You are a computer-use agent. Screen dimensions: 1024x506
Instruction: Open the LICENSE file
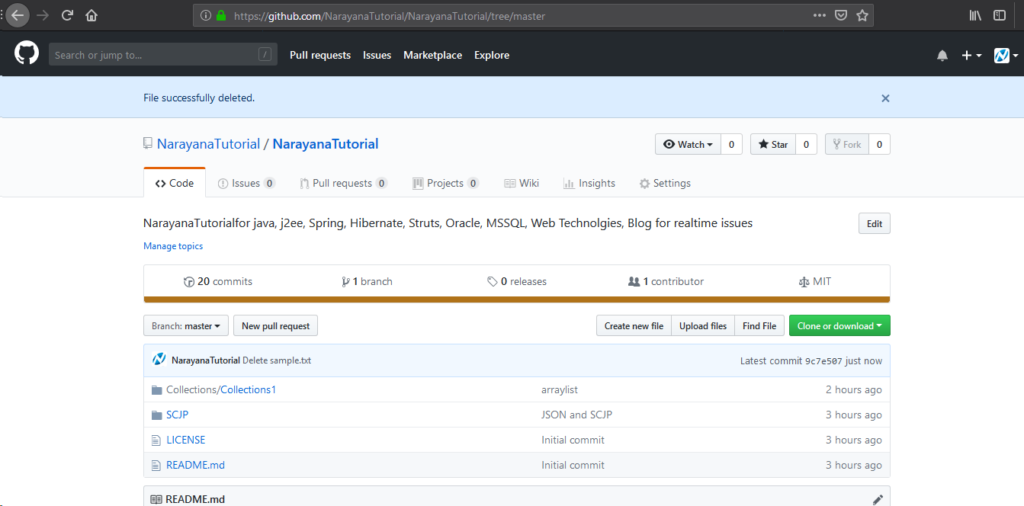point(186,440)
